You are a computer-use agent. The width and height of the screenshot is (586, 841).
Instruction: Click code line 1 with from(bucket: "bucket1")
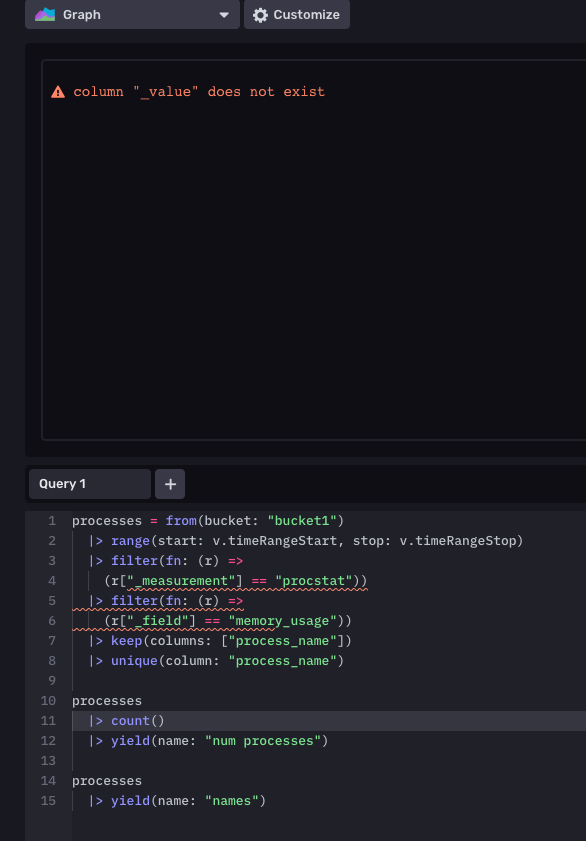(x=208, y=521)
